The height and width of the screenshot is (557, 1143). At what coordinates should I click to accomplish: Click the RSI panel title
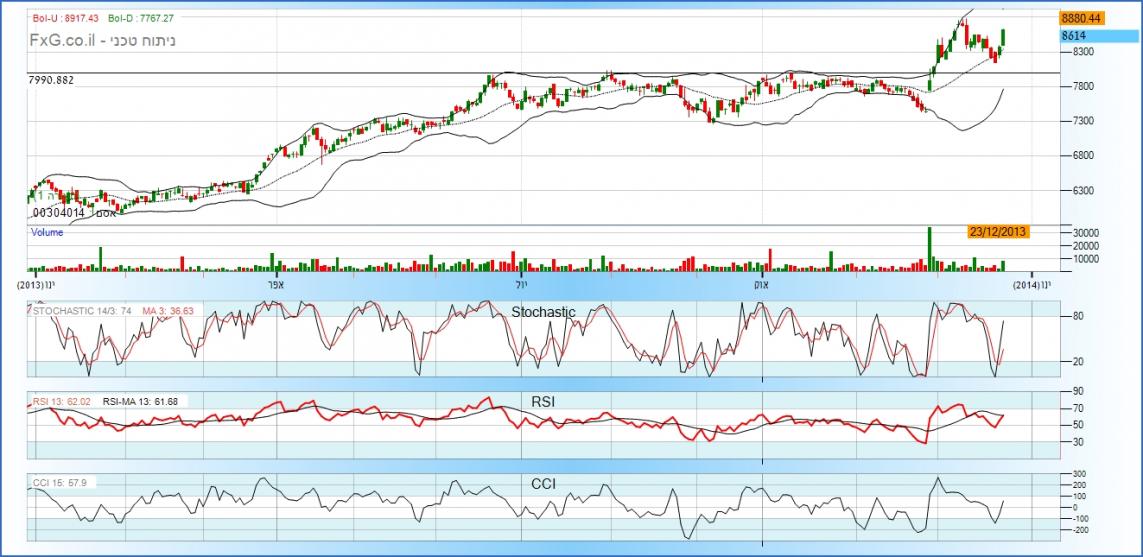543,402
